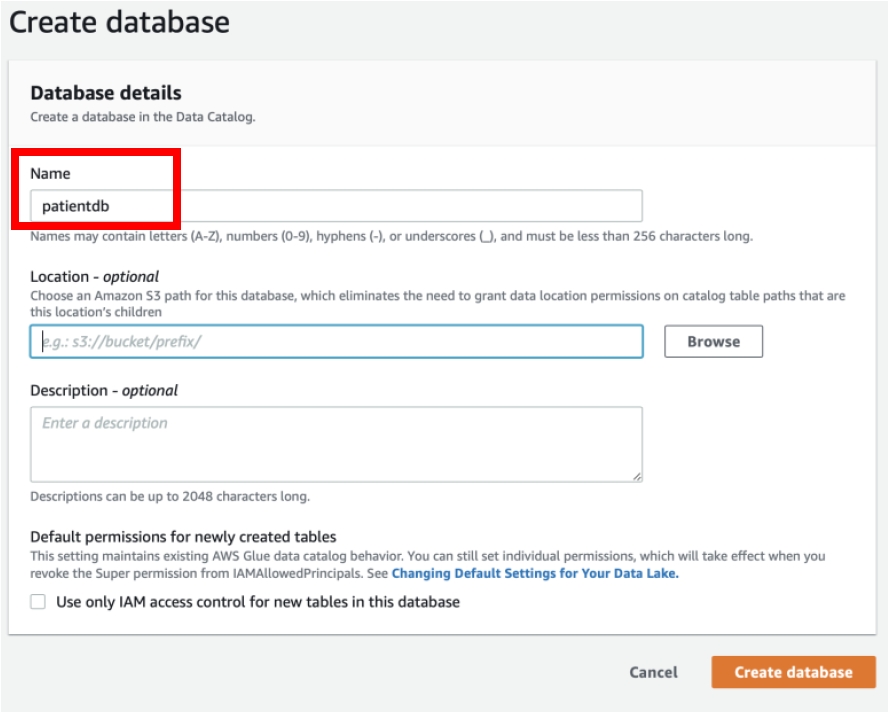This screenshot has height=712, width=888.
Task: Click the Name field containing patientdb
Action: tap(336, 206)
